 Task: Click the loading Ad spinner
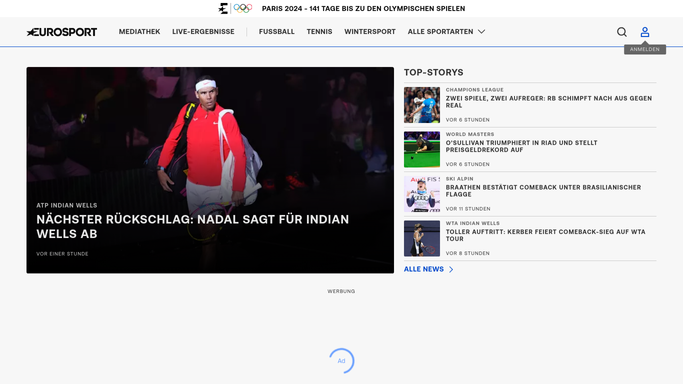(342, 360)
